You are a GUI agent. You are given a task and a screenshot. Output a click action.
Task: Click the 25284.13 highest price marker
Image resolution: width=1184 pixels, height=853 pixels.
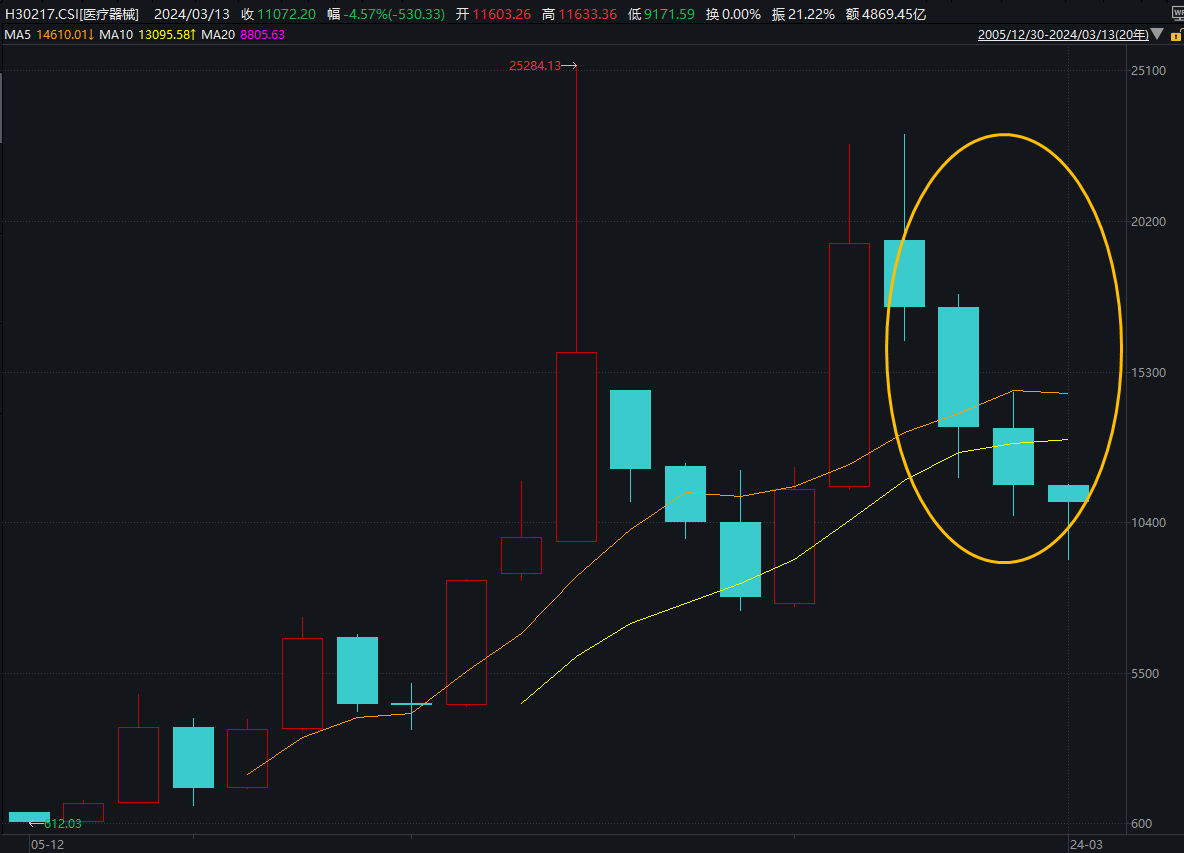click(x=535, y=66)
